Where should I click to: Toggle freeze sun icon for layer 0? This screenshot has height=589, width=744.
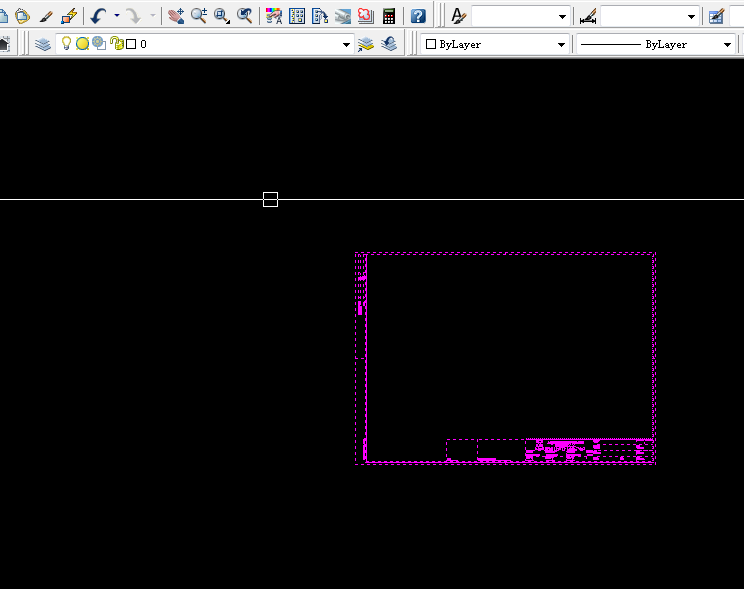coord(83,44)
